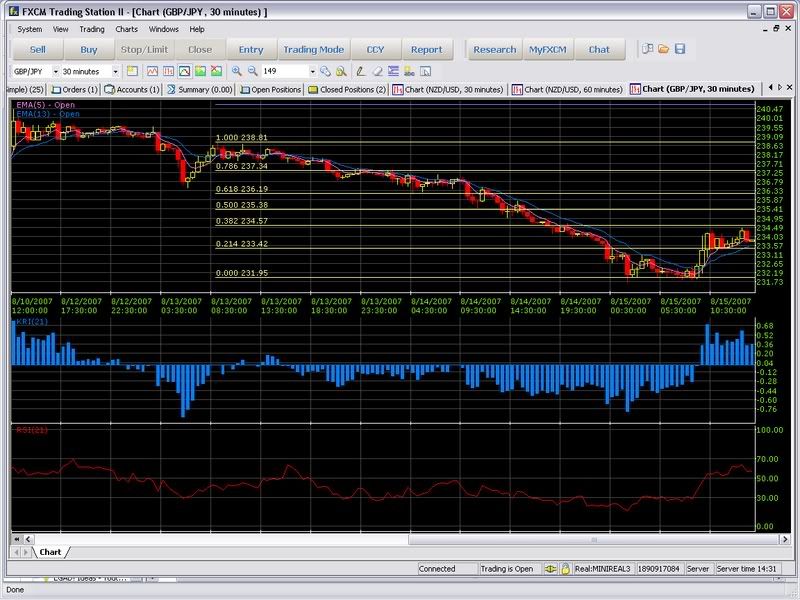Click the KRI(21) indicator label

coord(32,321)
